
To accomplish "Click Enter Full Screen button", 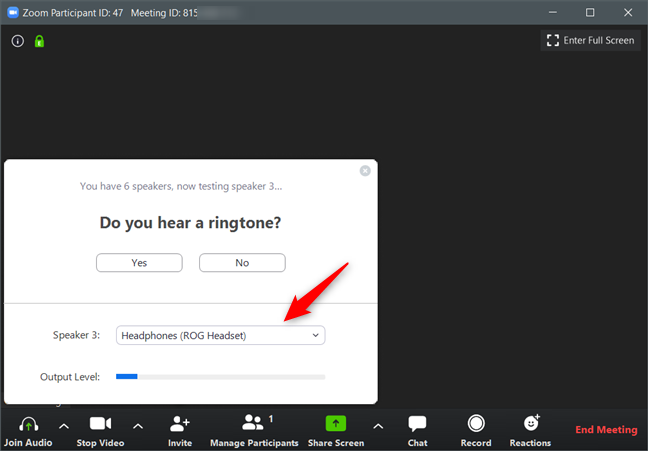I will pyautogui.click(x=591, y=41).
